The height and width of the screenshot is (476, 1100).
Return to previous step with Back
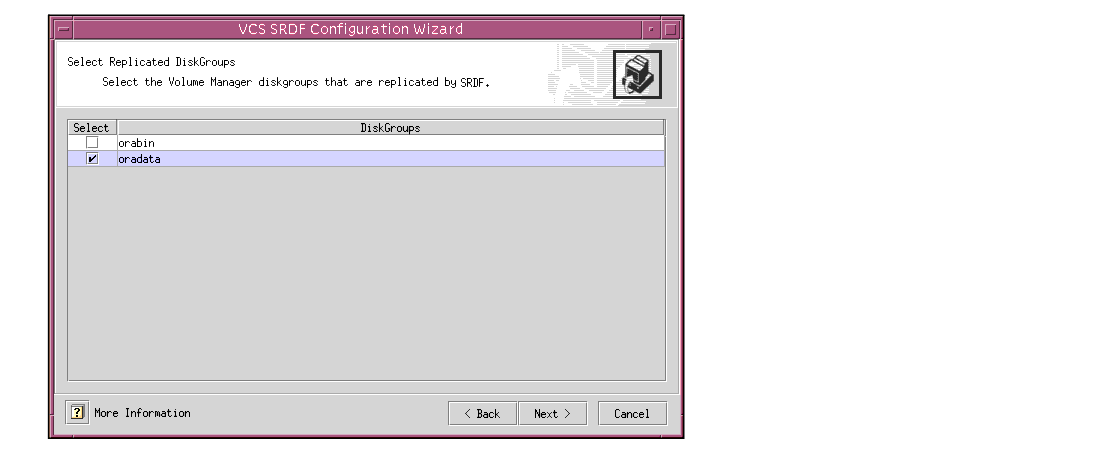point(483,414)
